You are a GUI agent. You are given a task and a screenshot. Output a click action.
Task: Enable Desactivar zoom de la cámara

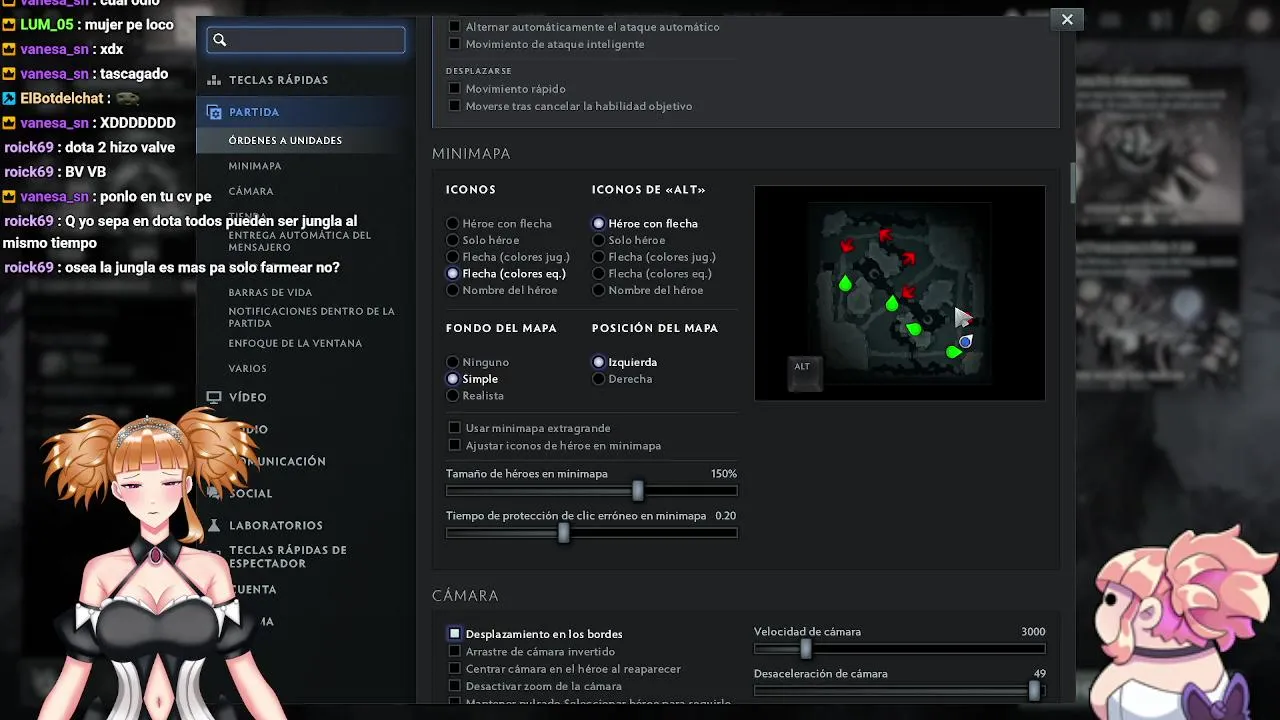click(x=455, y=686)
